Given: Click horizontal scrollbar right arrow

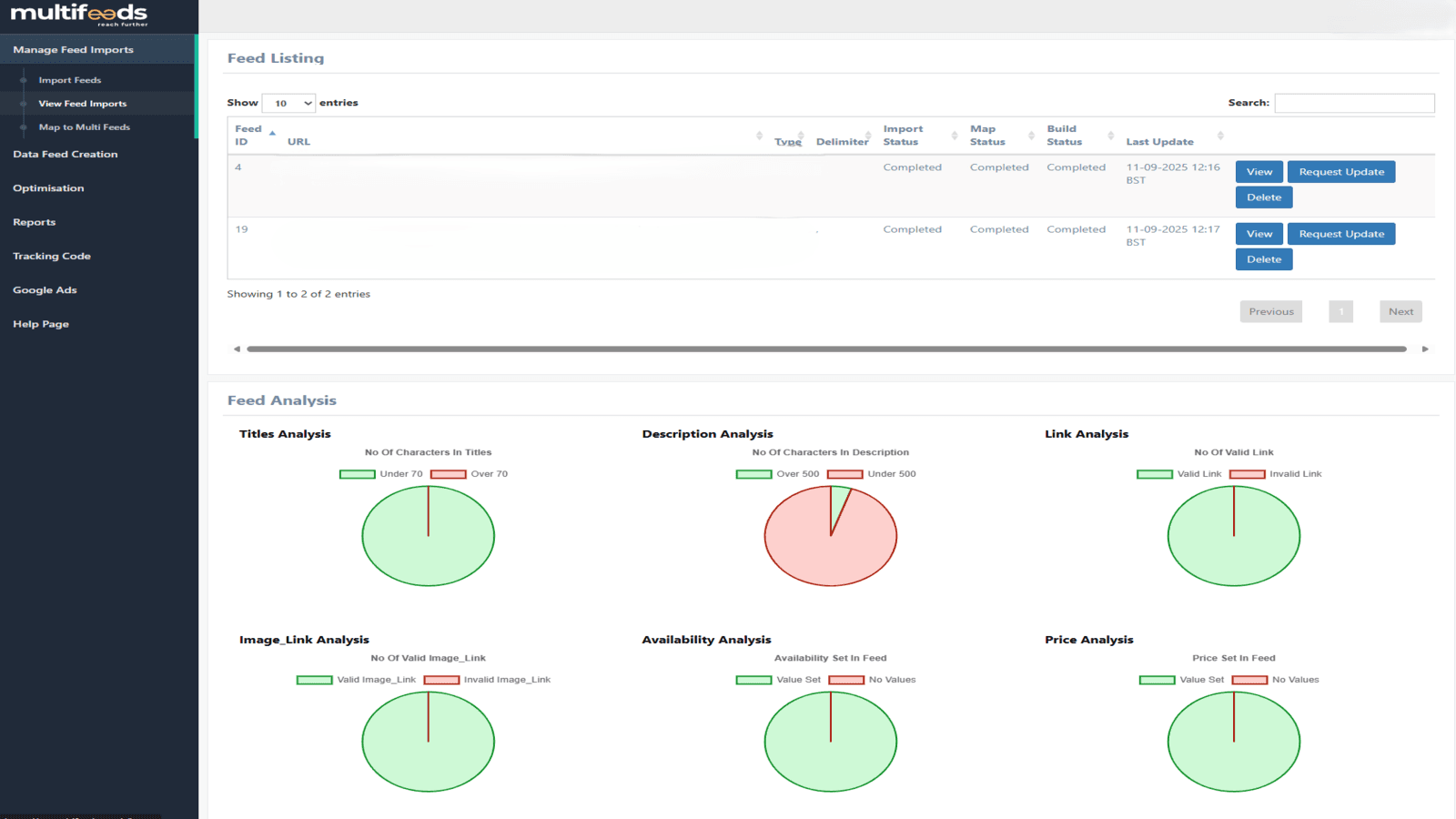Looking at the screenshot, I should 1425,349.
